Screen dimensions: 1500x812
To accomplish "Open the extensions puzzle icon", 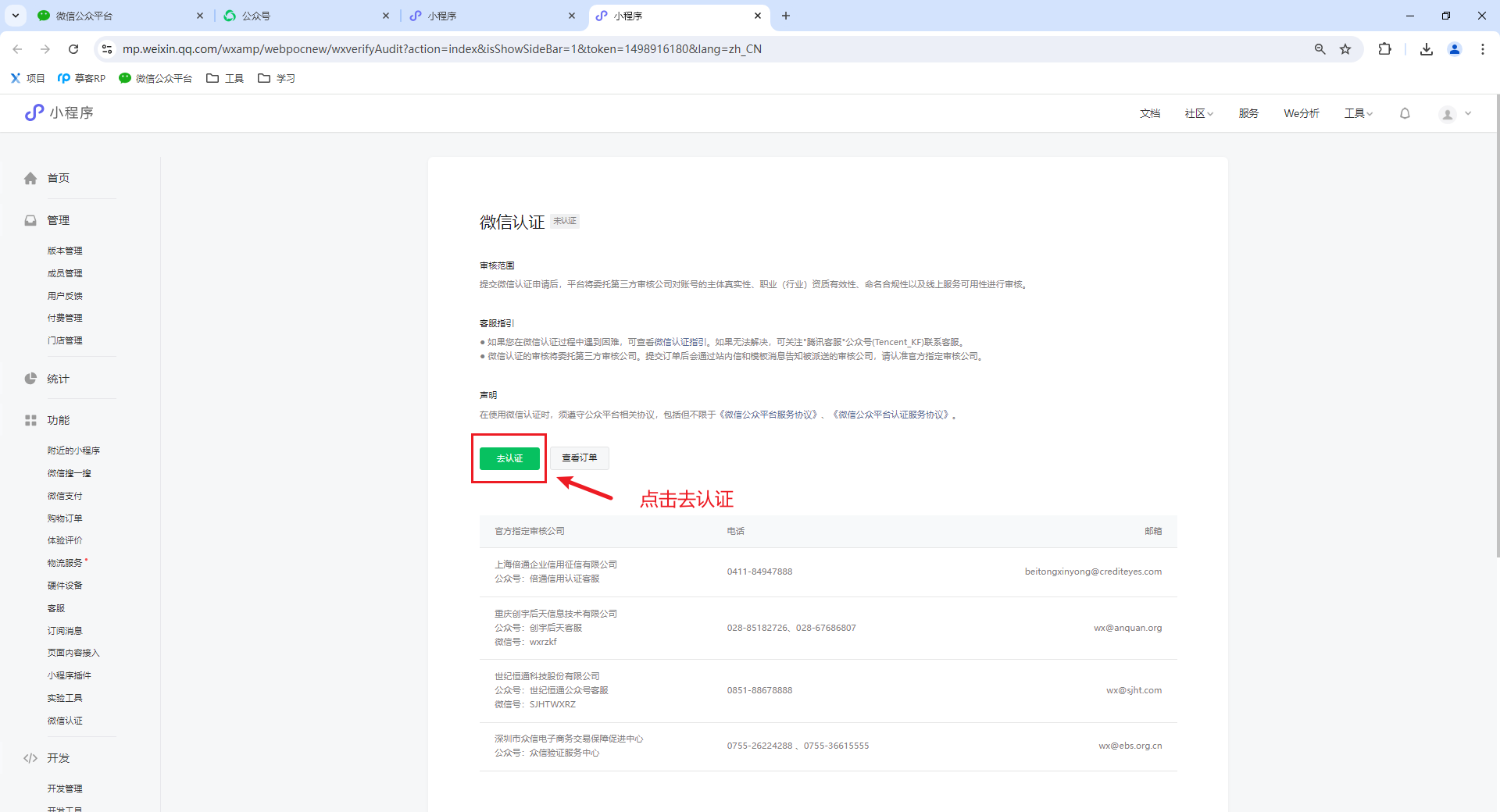I will tap(1384, 49).
